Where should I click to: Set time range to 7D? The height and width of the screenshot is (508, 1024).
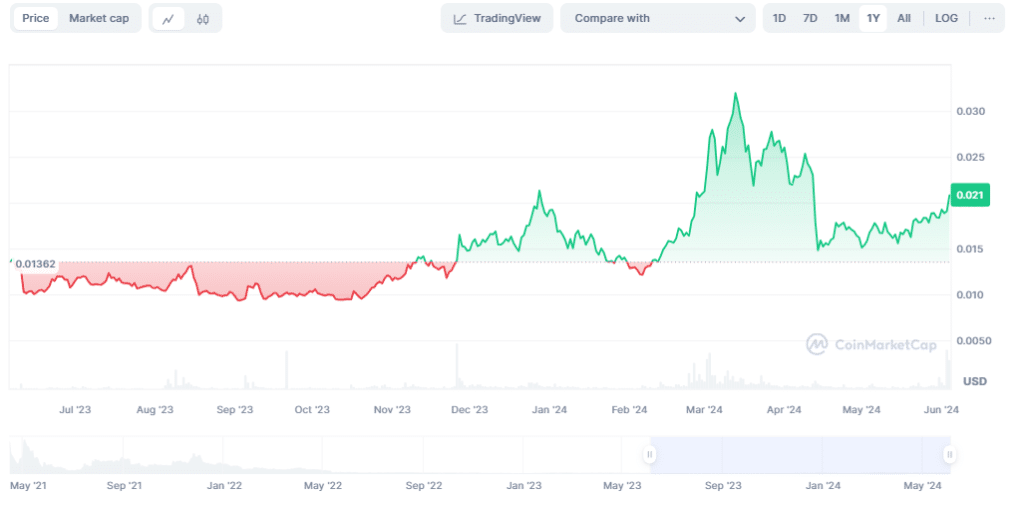(810, 18)
